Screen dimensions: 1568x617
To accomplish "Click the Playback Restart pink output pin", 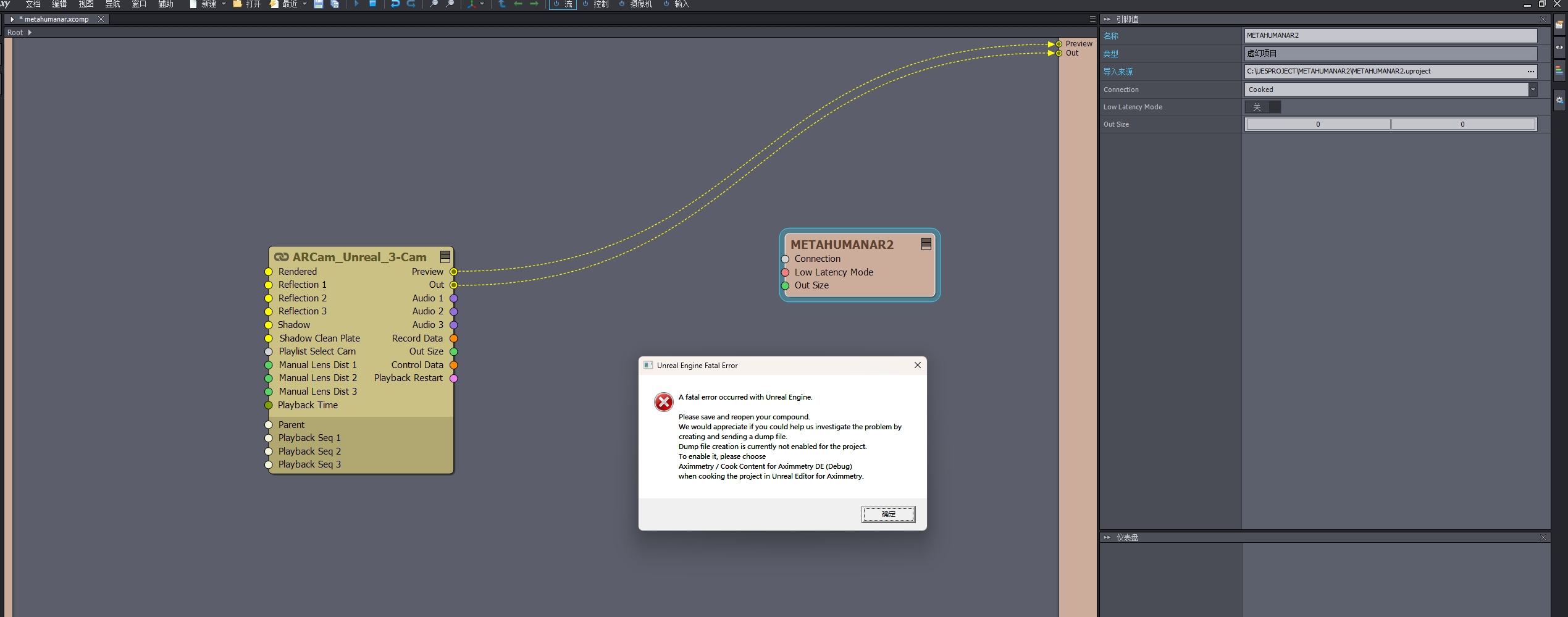I will [x=453, y=378].
